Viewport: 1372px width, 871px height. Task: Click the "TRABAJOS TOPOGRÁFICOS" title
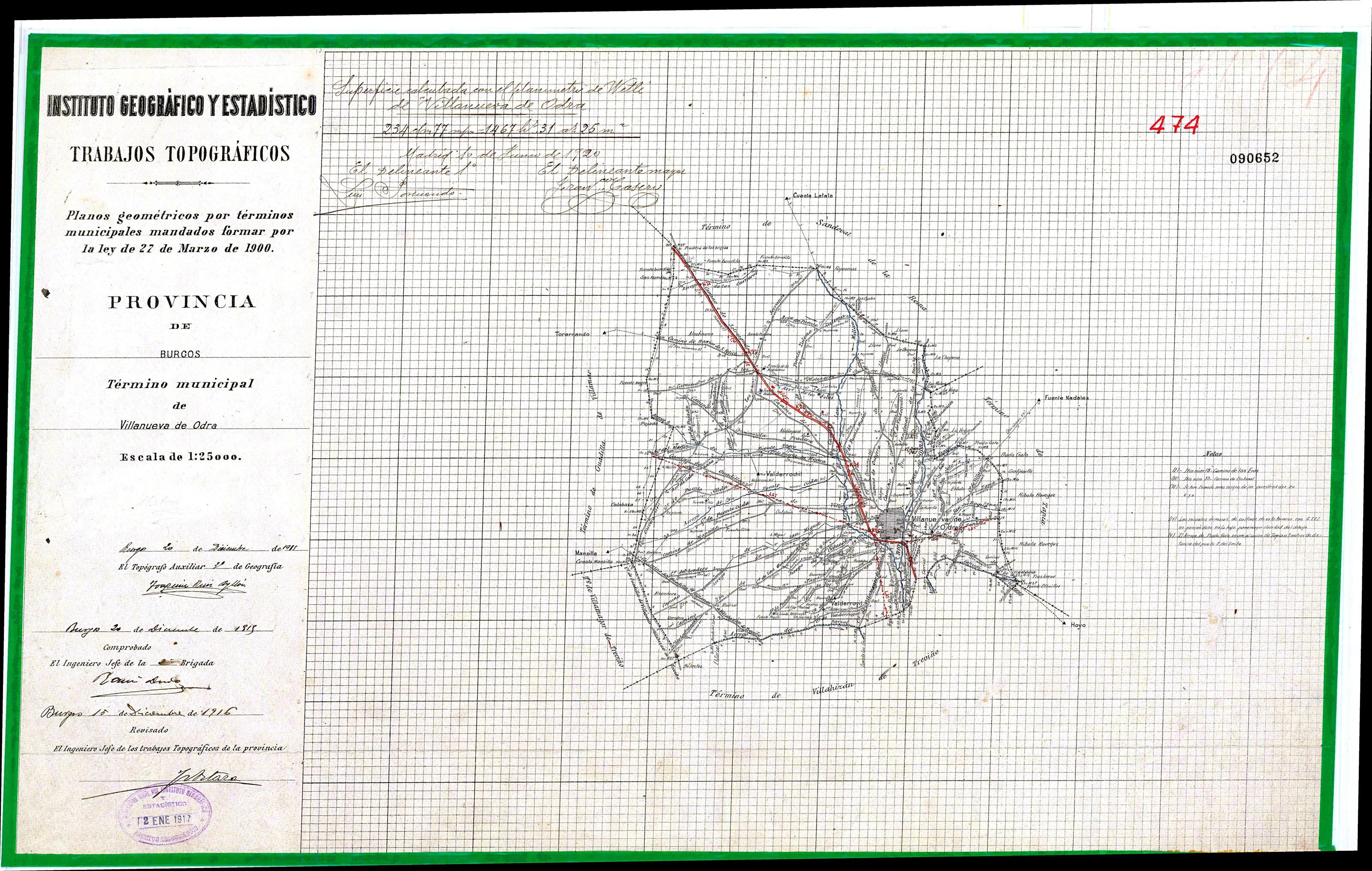180,154
